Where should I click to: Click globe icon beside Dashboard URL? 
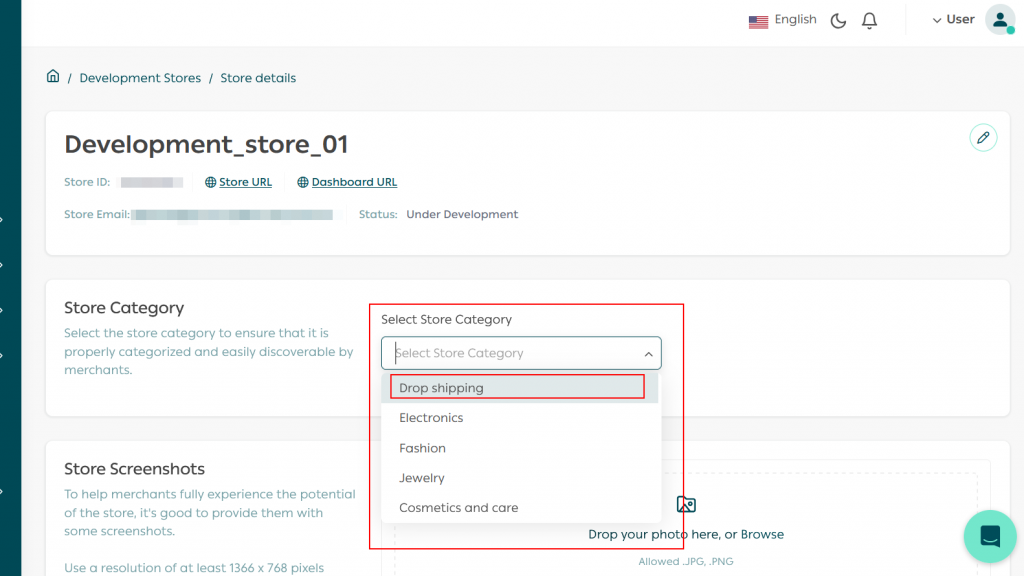click(302, 182)
